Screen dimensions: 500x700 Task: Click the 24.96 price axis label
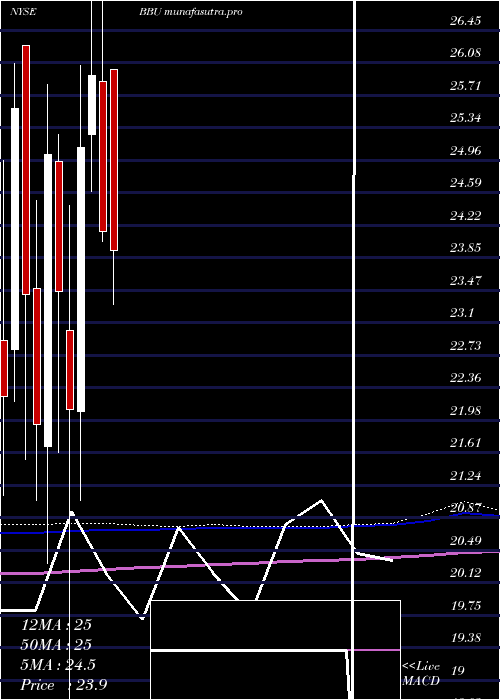pyautogui.click(x=465, y=150)
